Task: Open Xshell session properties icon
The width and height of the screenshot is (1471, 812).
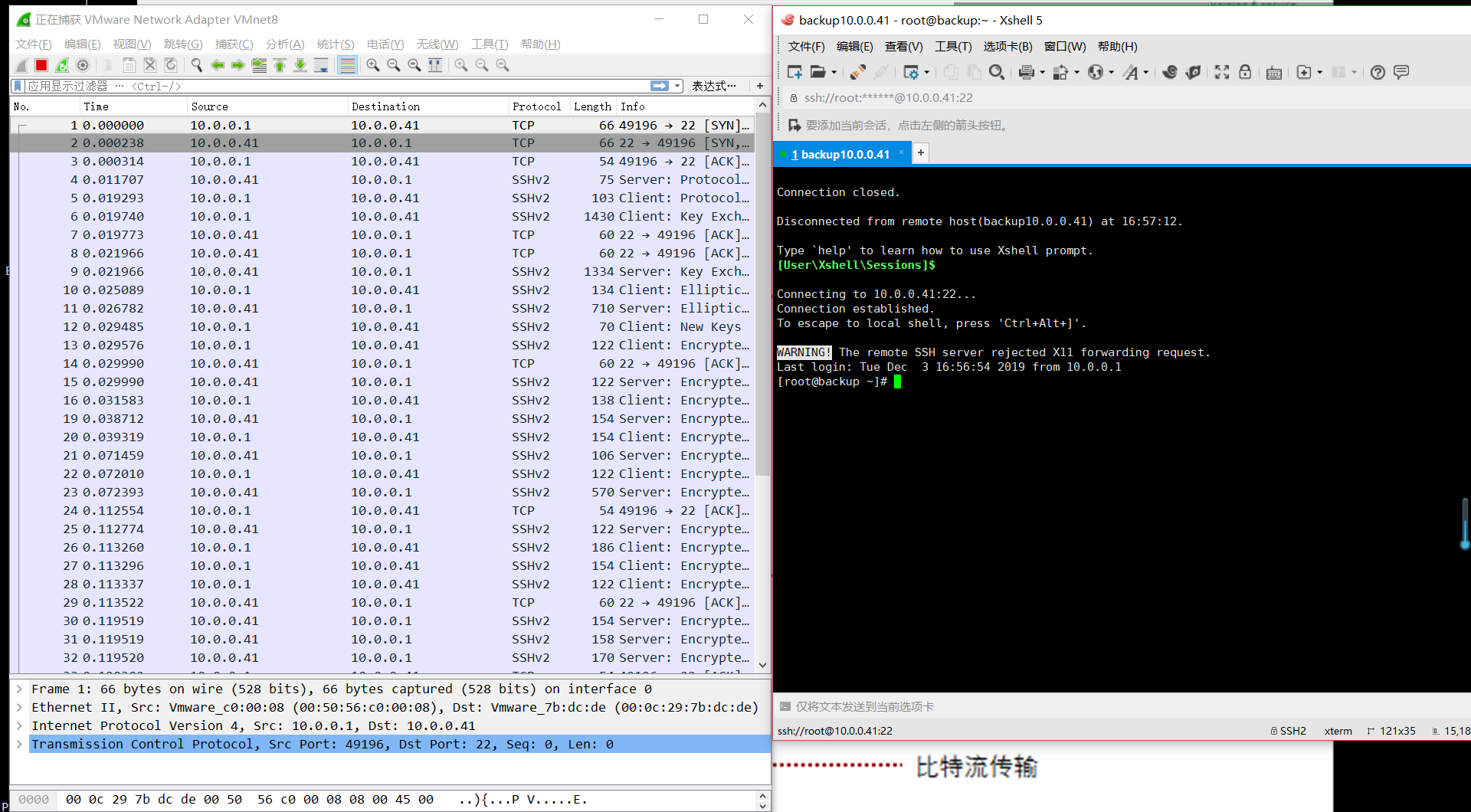Action: pos(910,72)
